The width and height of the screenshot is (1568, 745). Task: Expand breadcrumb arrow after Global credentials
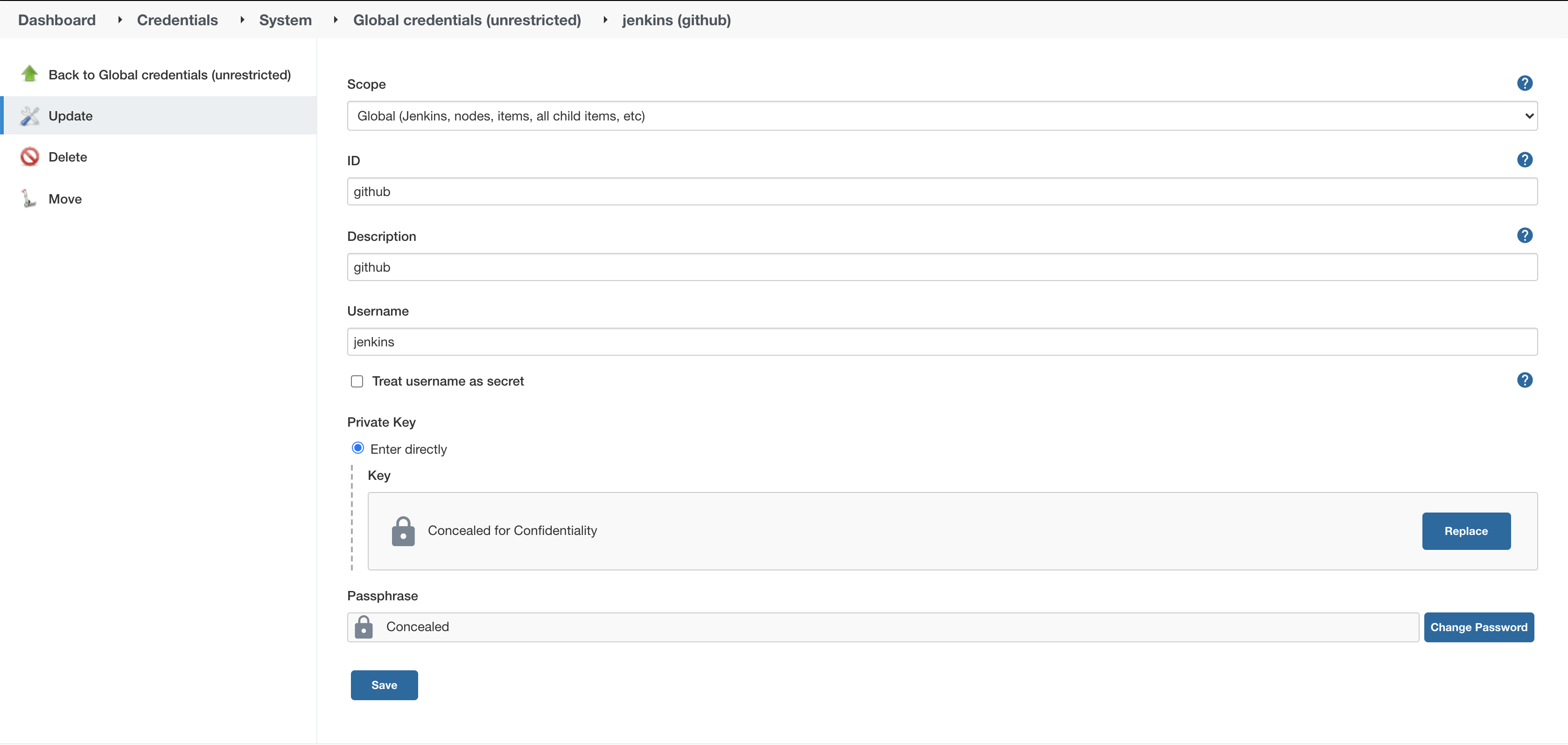605,20
